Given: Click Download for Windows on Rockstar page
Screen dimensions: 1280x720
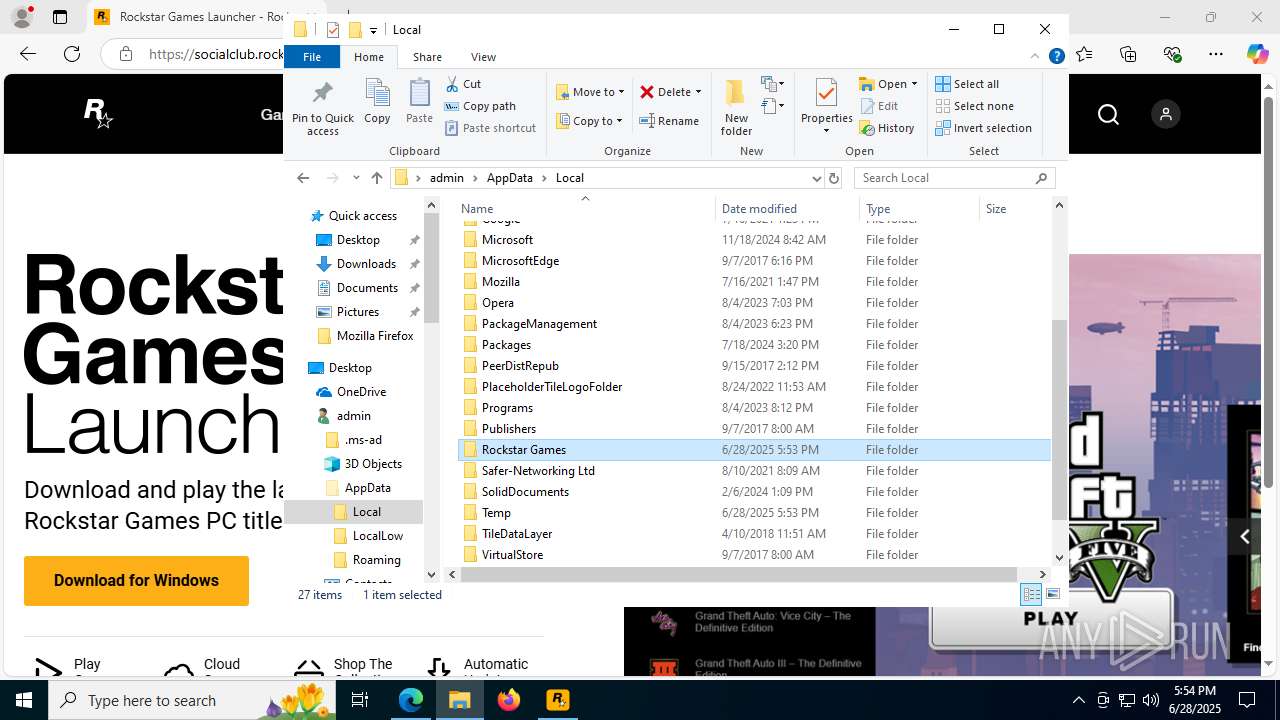Looking at the screenshot, I should tap(136, 581).
